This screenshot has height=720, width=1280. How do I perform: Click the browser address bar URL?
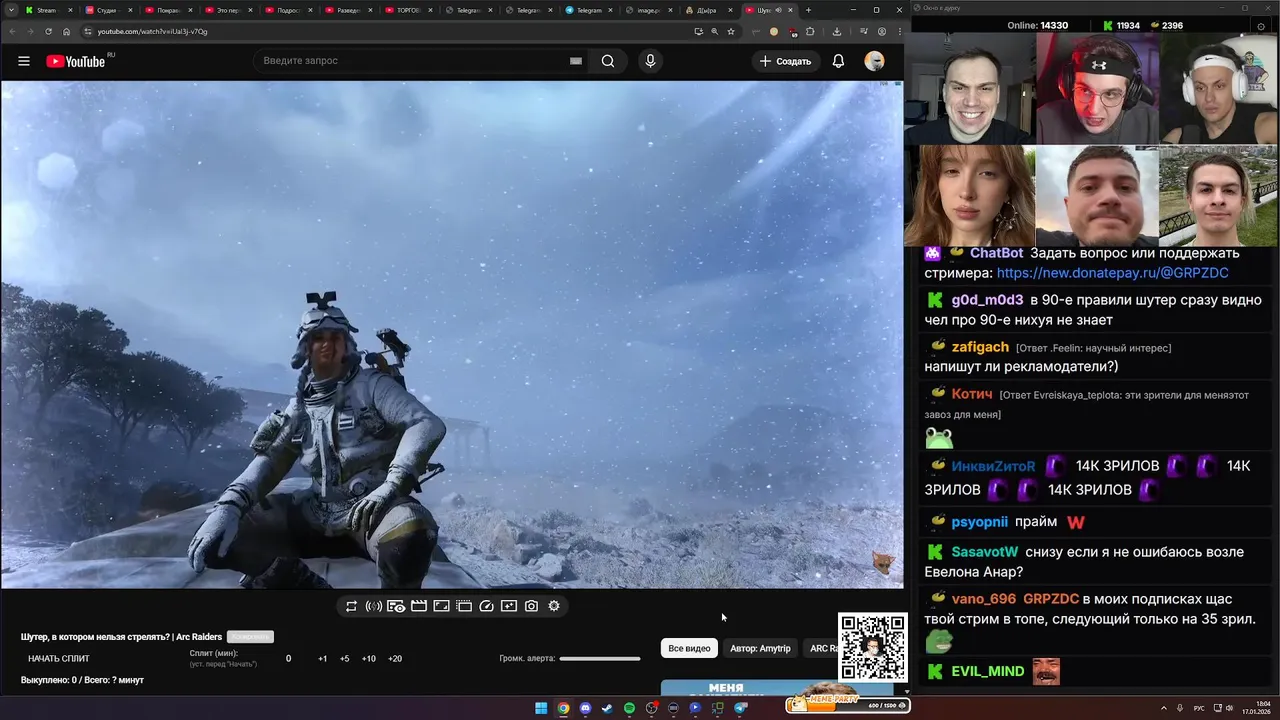click(x=152, y=31)
